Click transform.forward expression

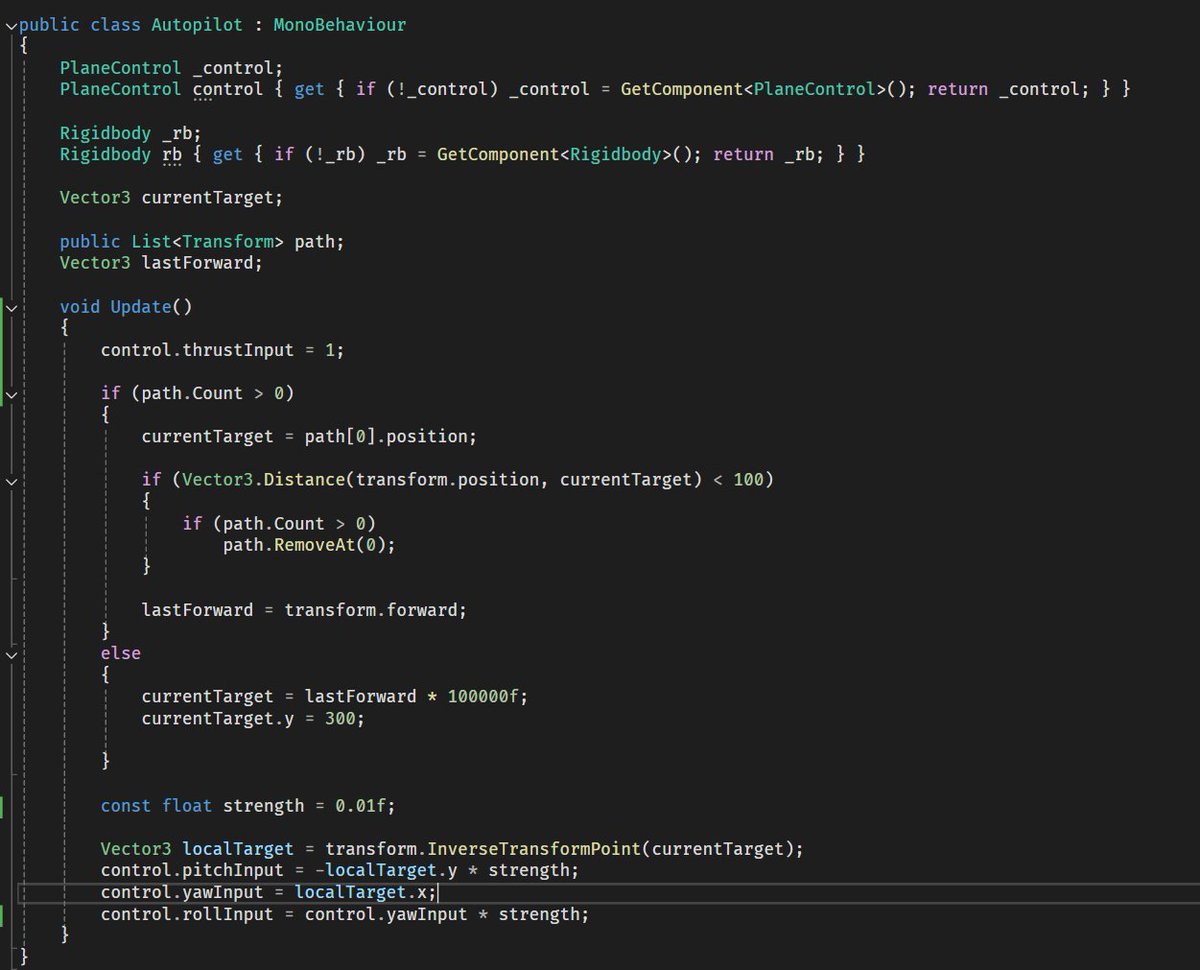point(371,610)
